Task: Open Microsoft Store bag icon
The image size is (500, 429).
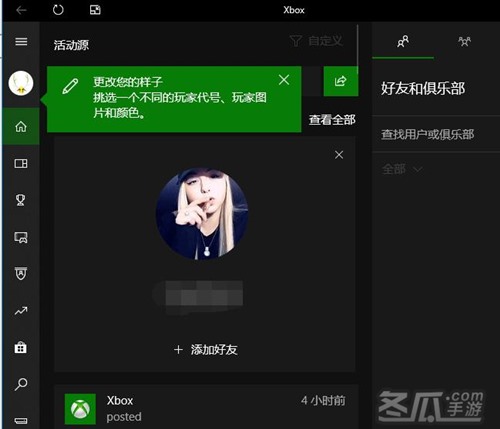Action: pyautogui.click(x=21, y=347)
